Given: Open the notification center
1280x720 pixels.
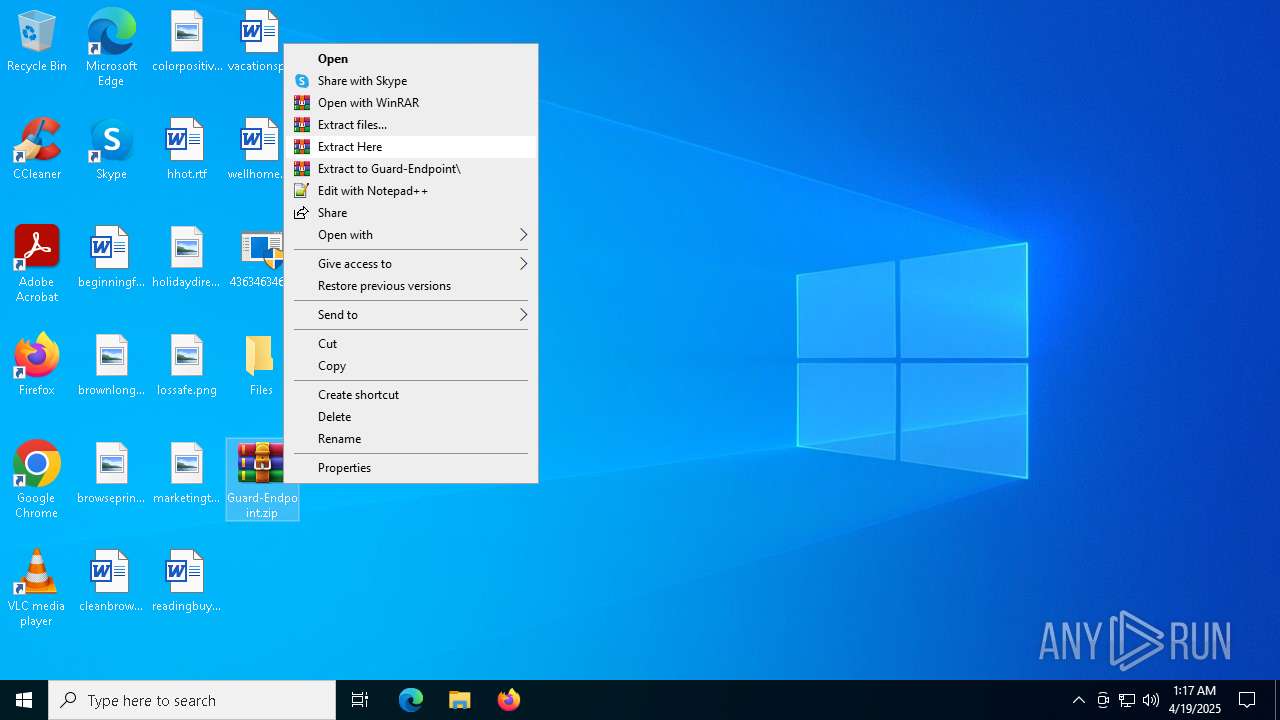Looking at the screenshot, I should tap(1247, 700).
